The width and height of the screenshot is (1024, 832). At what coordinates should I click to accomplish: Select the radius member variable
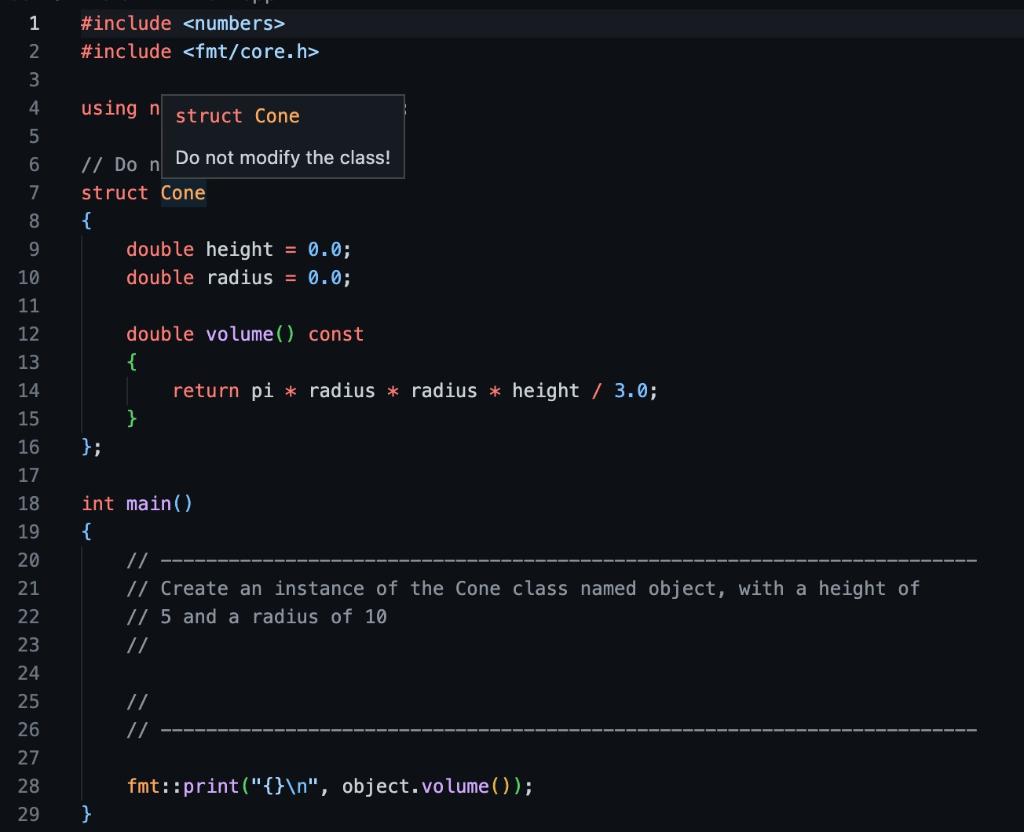[237, 277]
